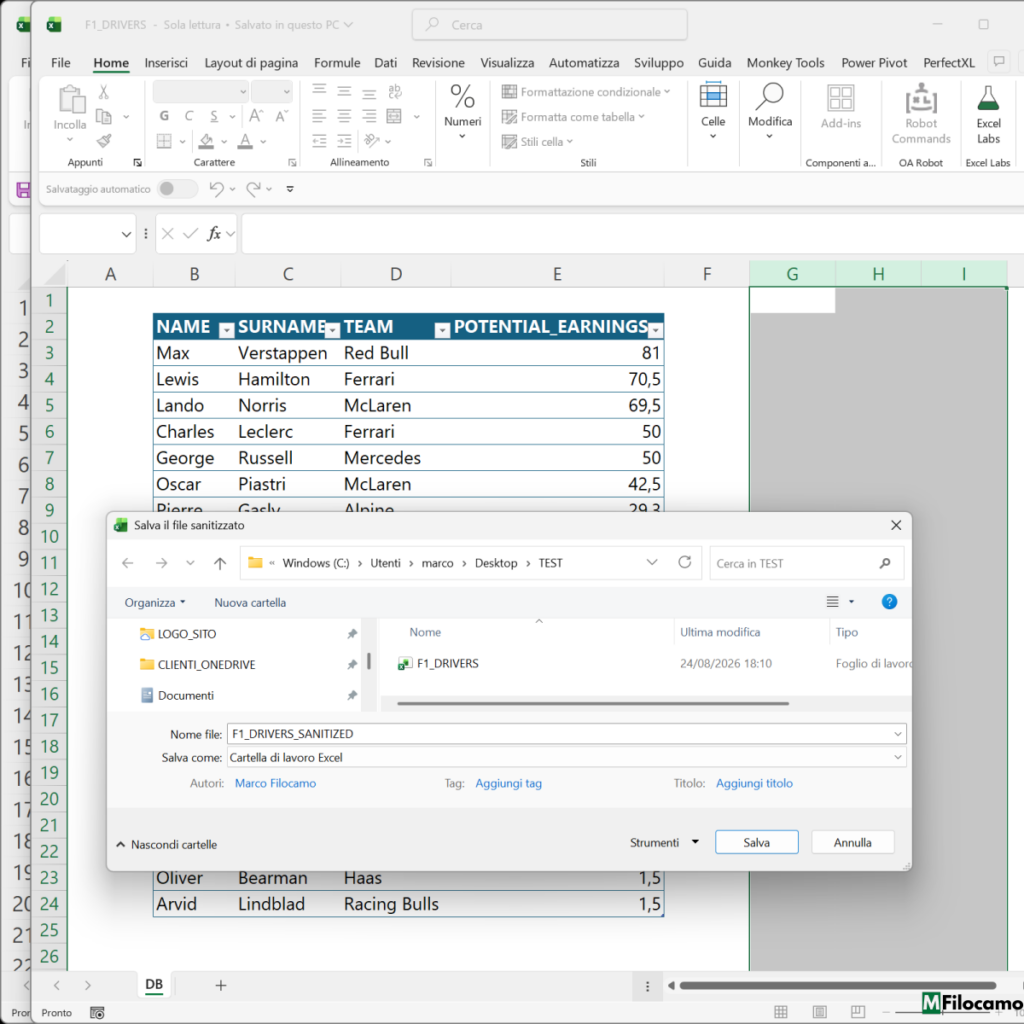The height and width of the screenshot is (1024, 1024).
Task: Click the Nome file input field
Action: (566, 734)
